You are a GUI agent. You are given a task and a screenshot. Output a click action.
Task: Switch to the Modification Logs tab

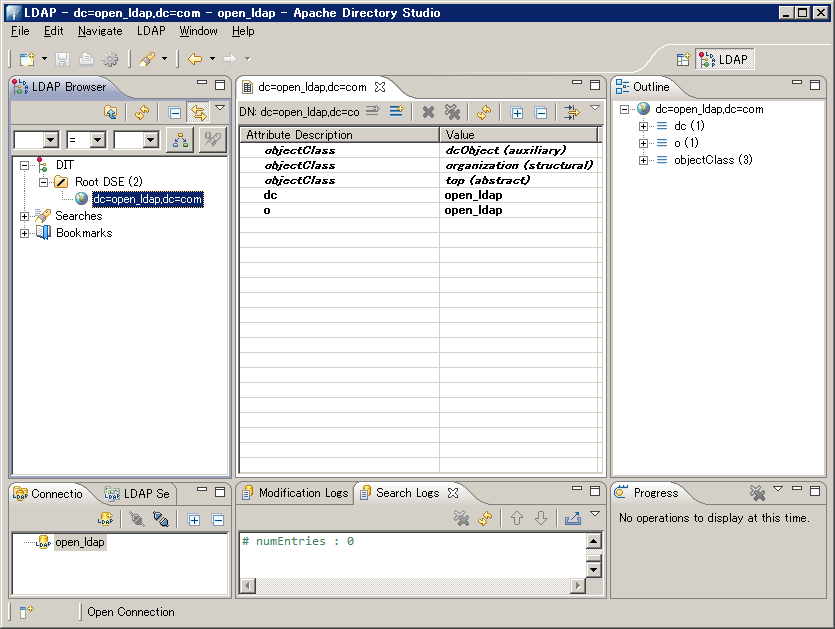point(296,493)
